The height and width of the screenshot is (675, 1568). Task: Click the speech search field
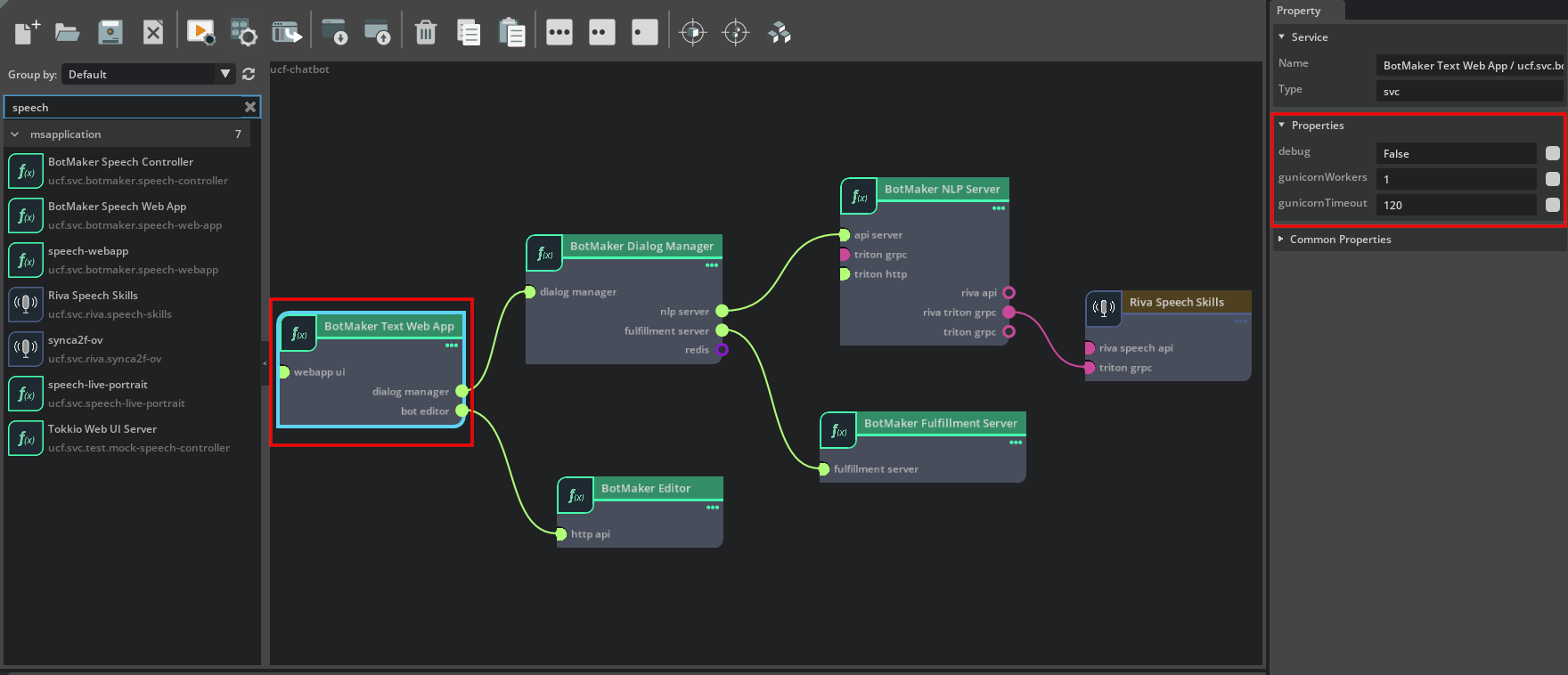[125, 107]
